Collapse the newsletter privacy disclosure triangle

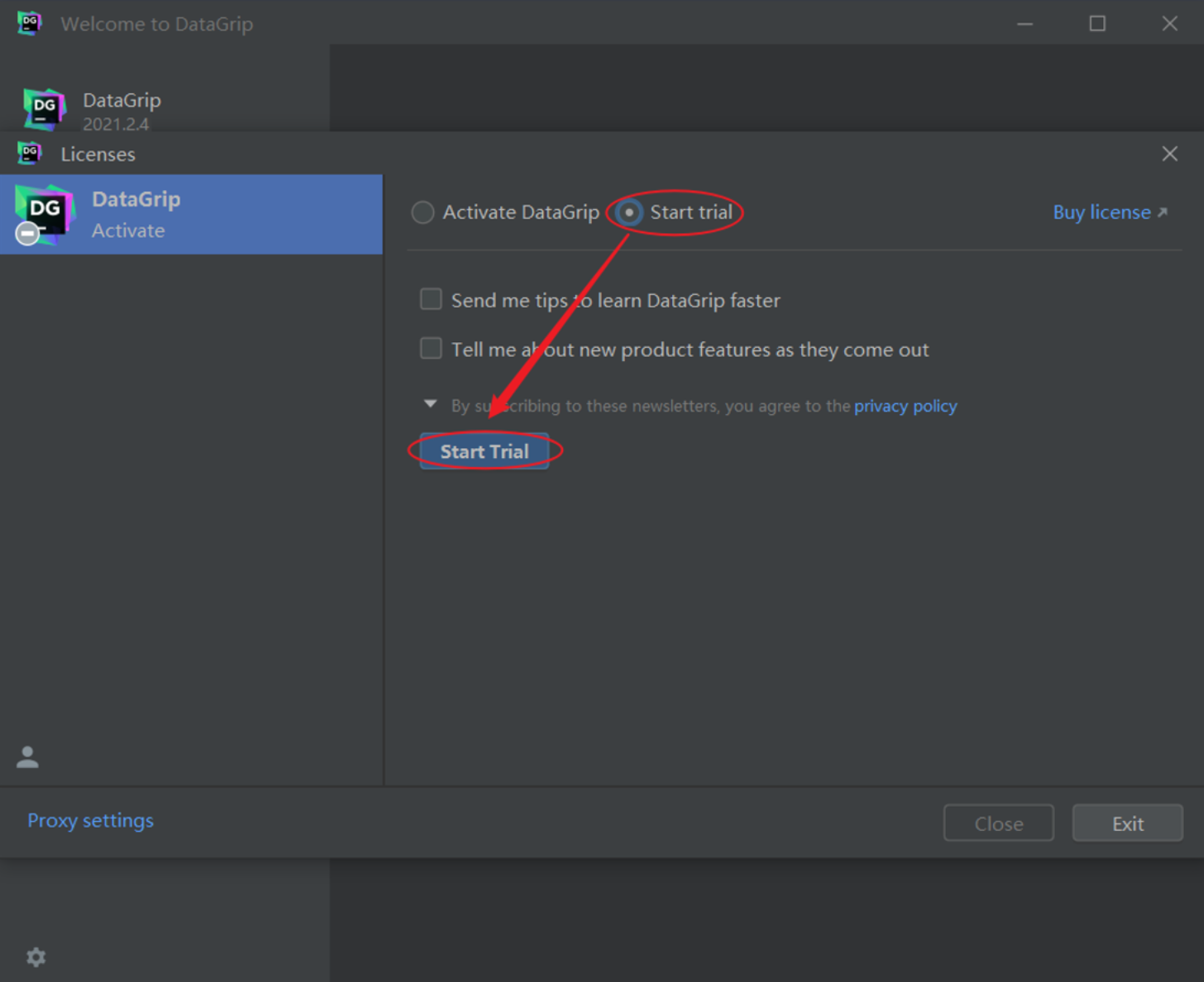pos(430,404)
